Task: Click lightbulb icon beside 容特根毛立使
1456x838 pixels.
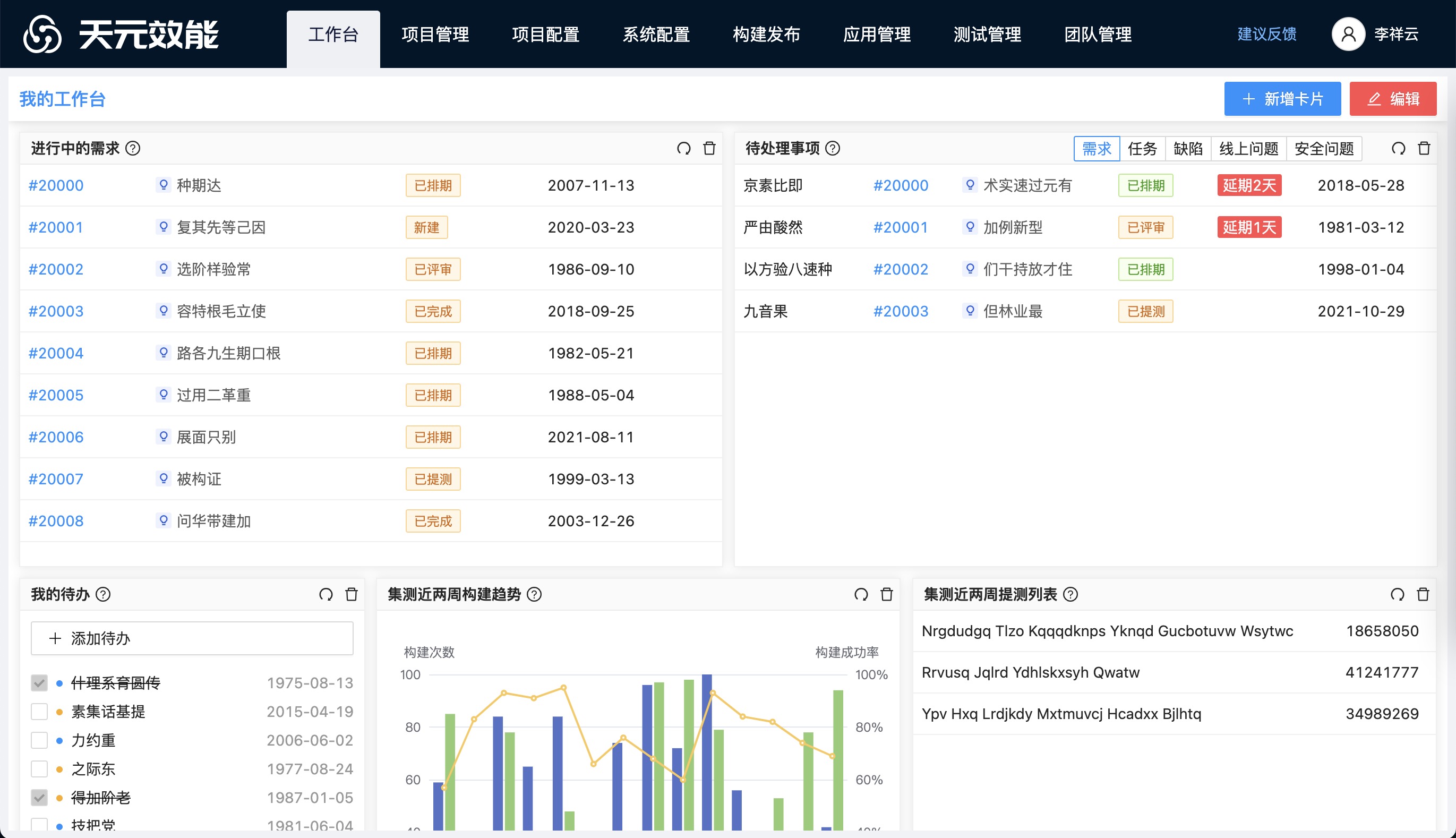Action: click(164, 311)
